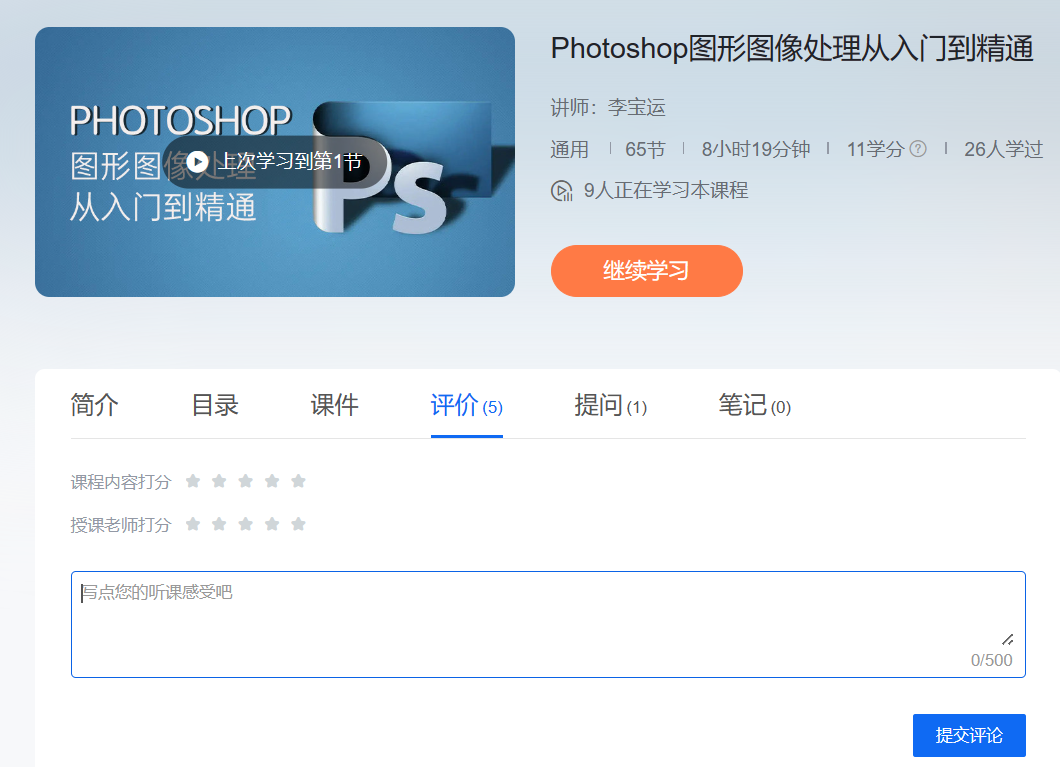This screenshot has height=767, width=1060.
Task: Click the 课程内容打分 label
Action: click(x=121, y=482)
